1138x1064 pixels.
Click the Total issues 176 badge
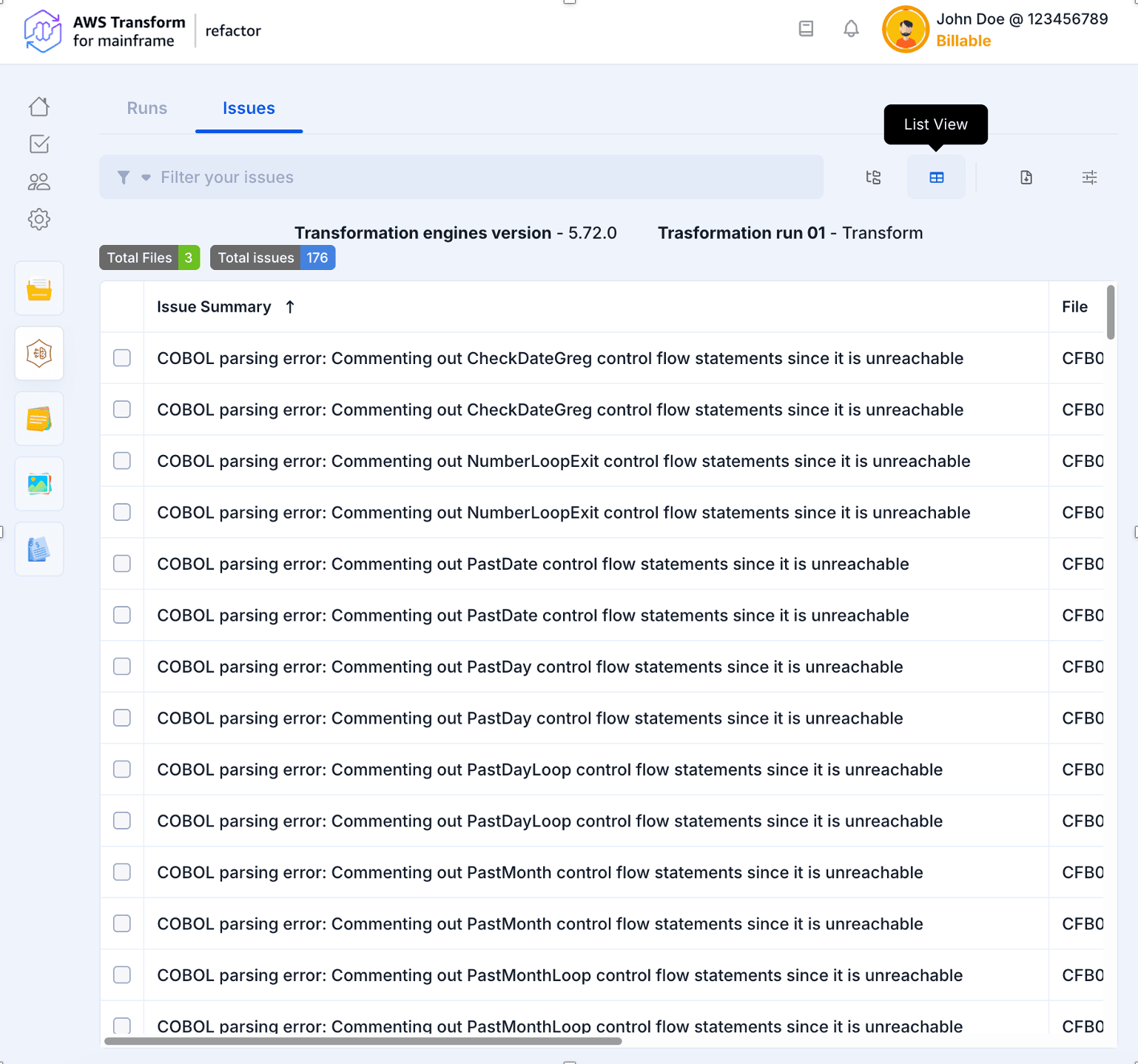click(x=272, y=257)
